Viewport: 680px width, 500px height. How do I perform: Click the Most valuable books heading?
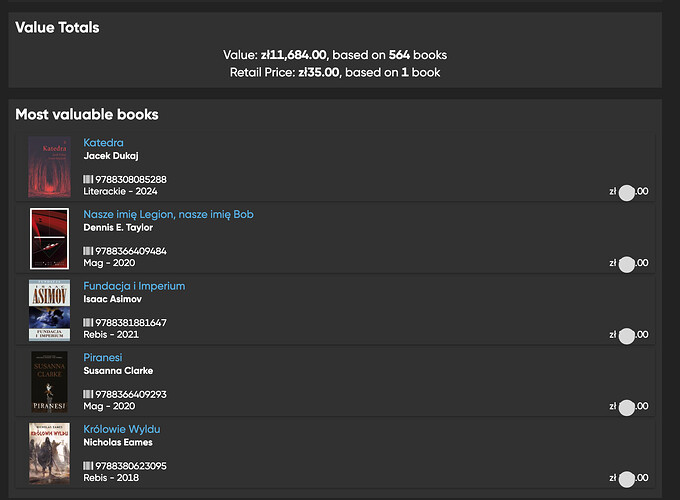click(86, 114)
